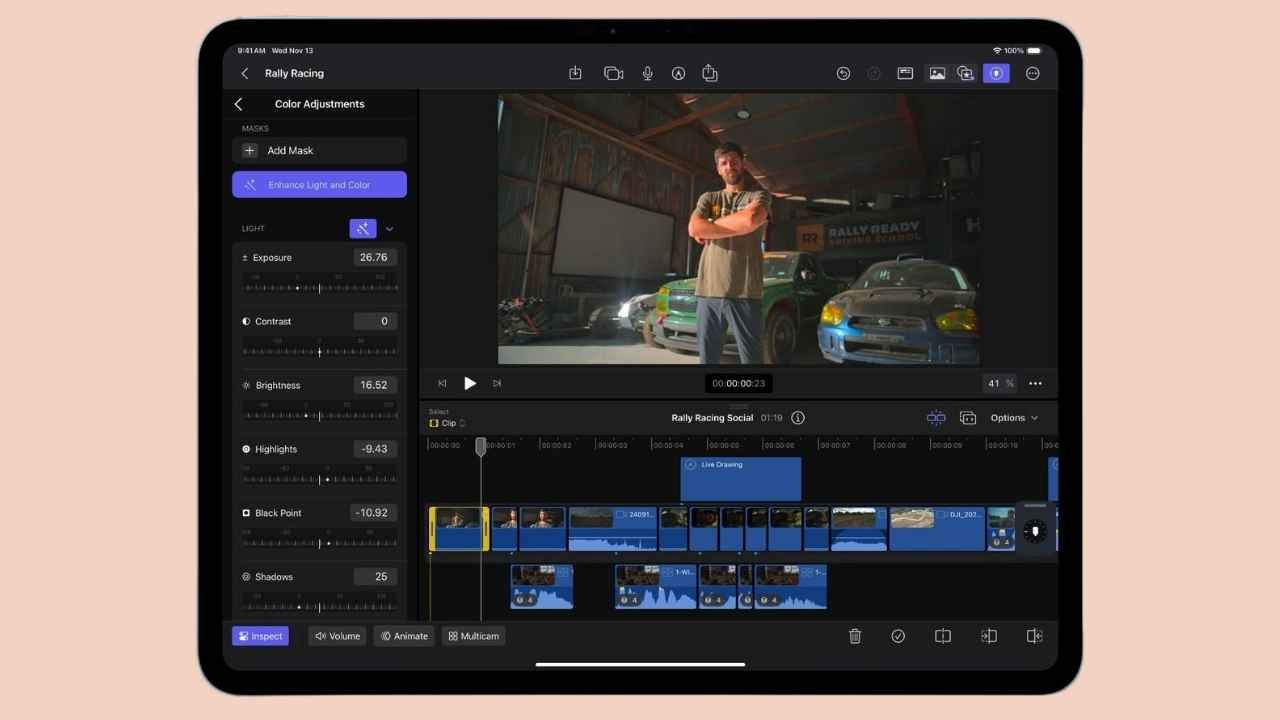Switch to the Multicam tab
Screen dimensions: 1280x720
pyautogui.click(x=473, y=635)
